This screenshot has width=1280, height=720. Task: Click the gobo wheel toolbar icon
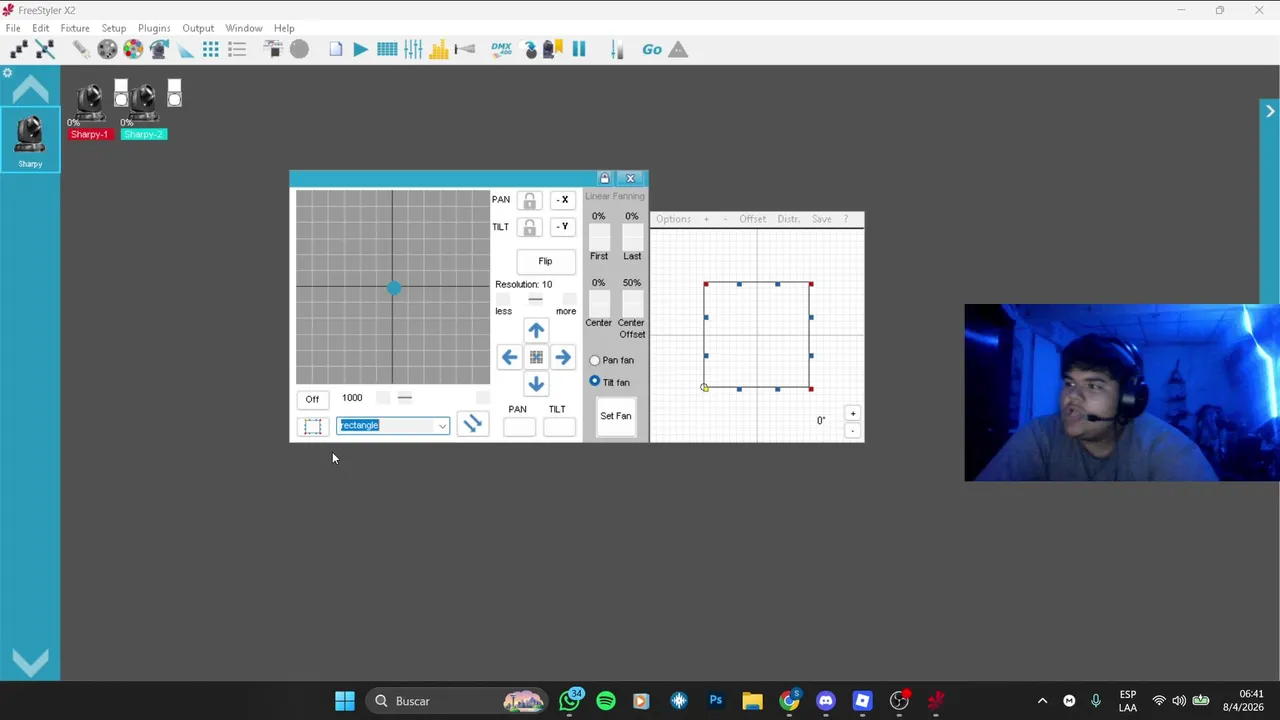click(x=107, y=49)
